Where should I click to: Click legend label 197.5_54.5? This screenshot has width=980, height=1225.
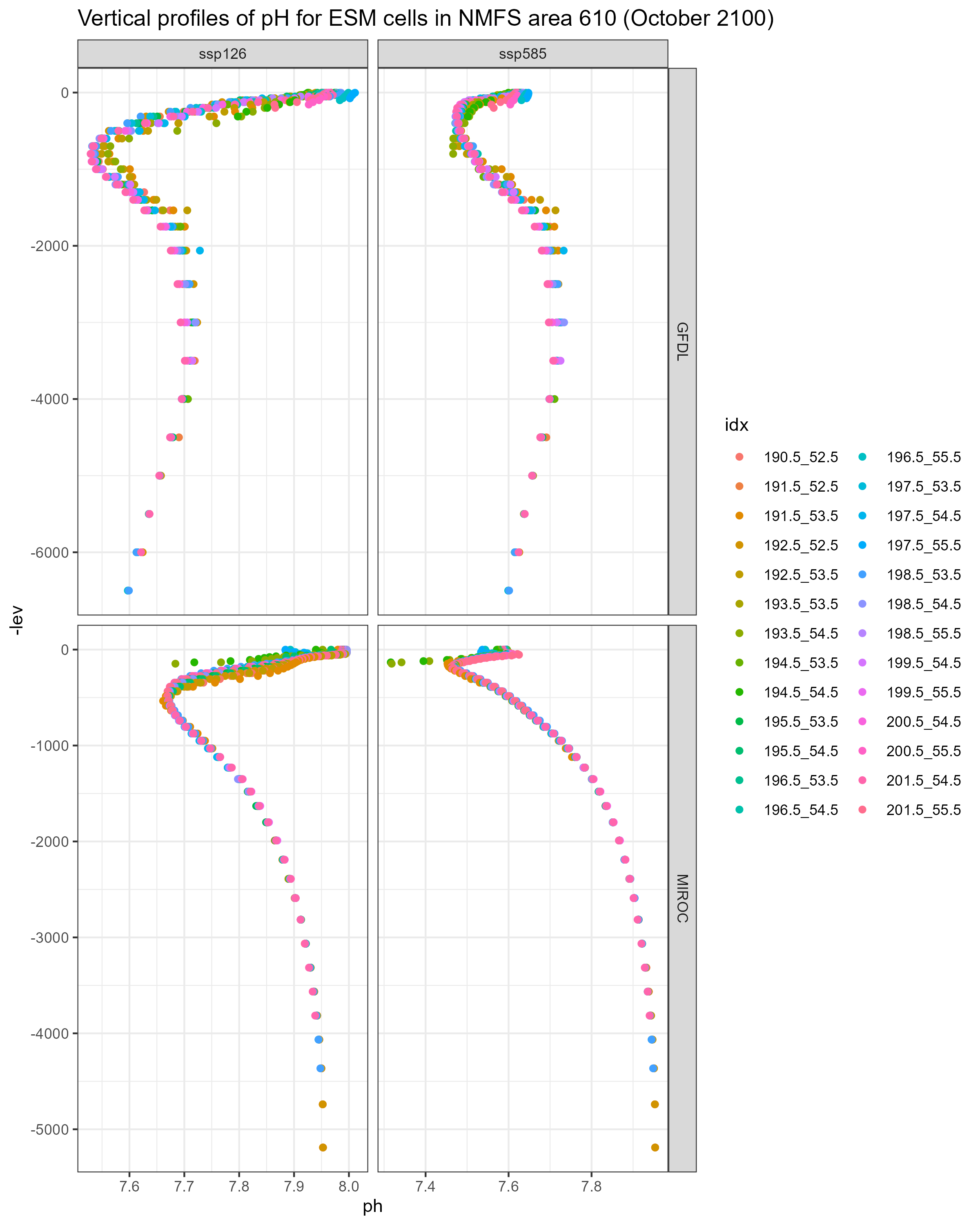pos(923,516)
